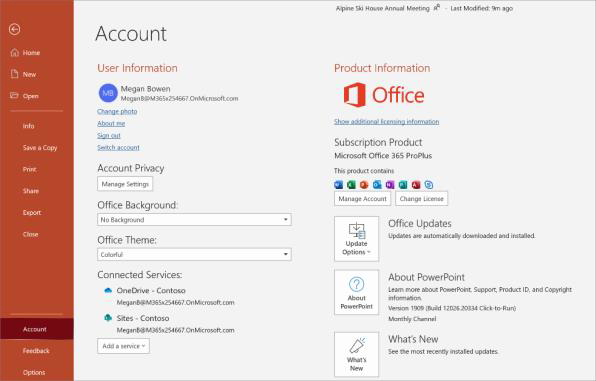Screen dimensions: 596x381
Task: Open the Export page
Action: pos(32,213)
